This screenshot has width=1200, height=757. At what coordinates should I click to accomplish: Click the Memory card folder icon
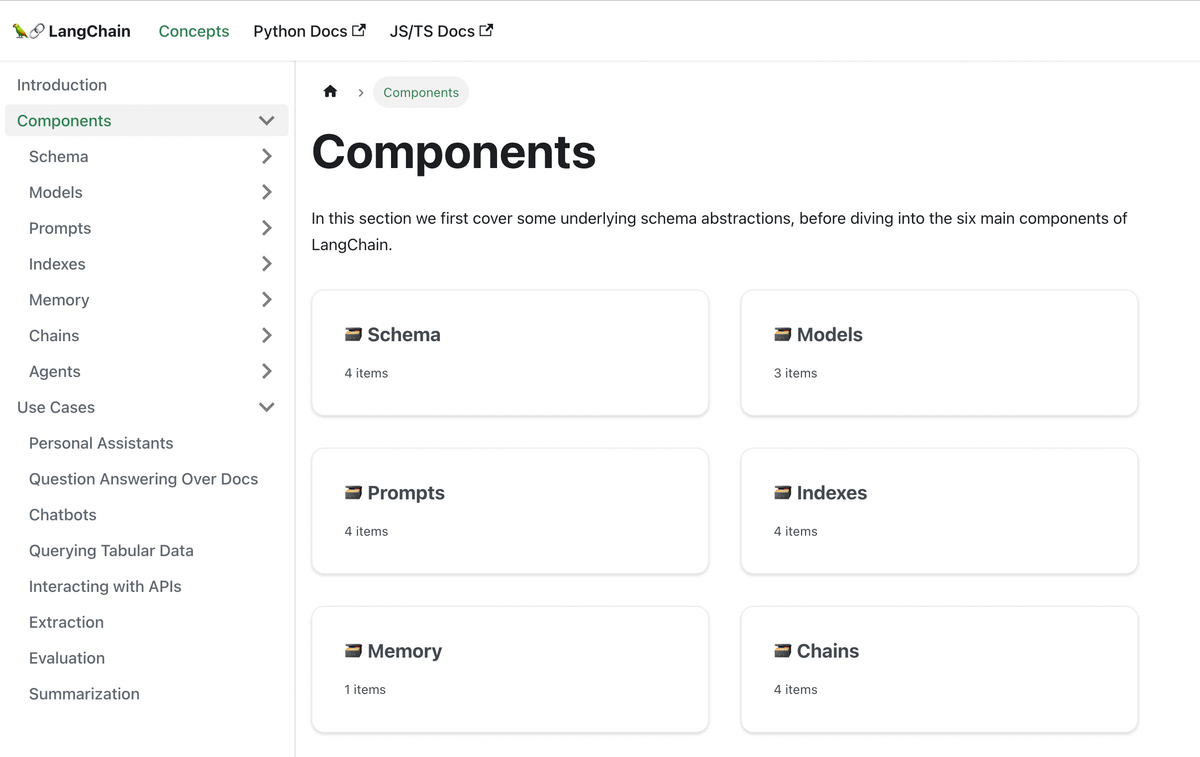click(353, 651)
